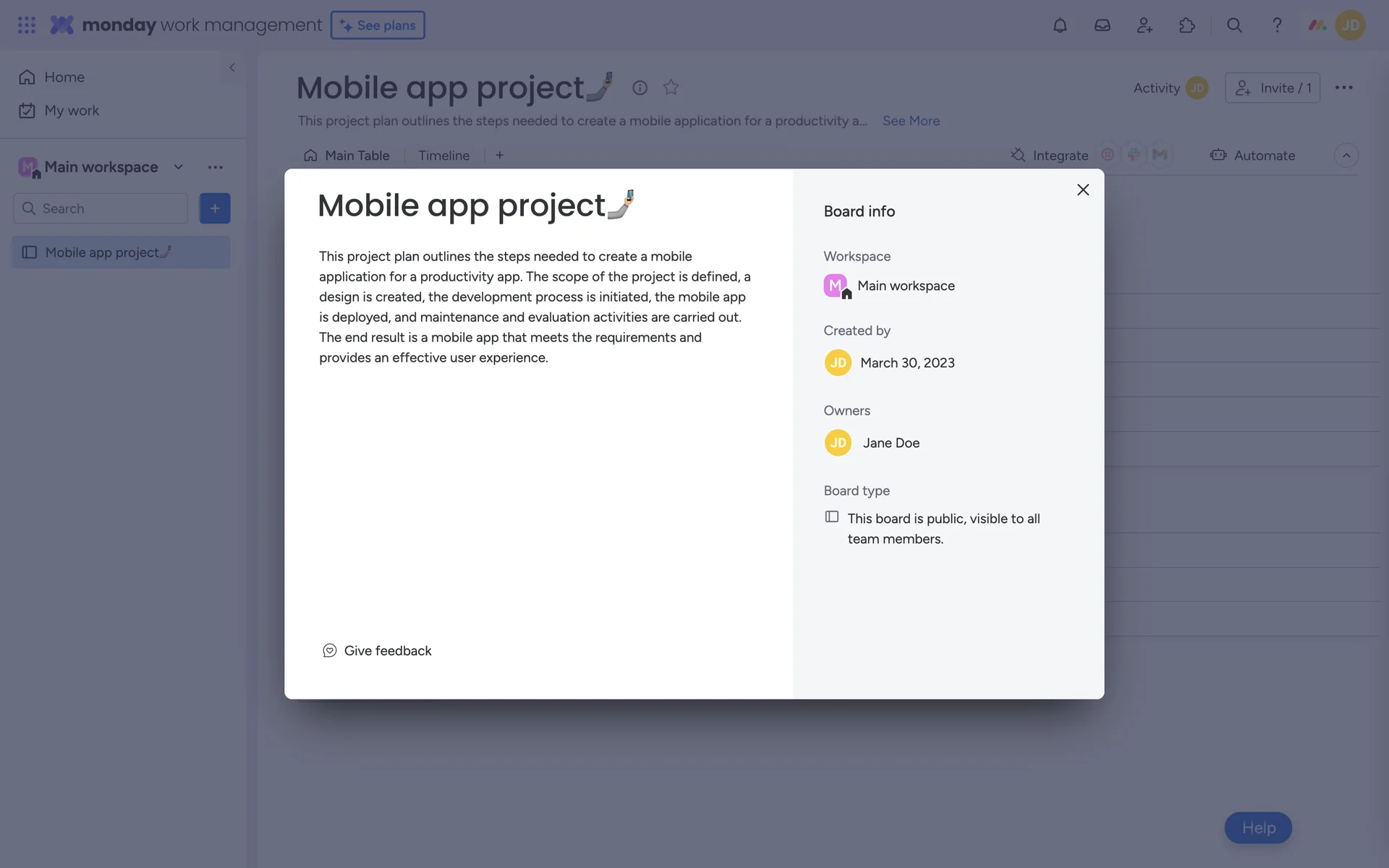Collapse the board header

click(x=1346, y=156)
